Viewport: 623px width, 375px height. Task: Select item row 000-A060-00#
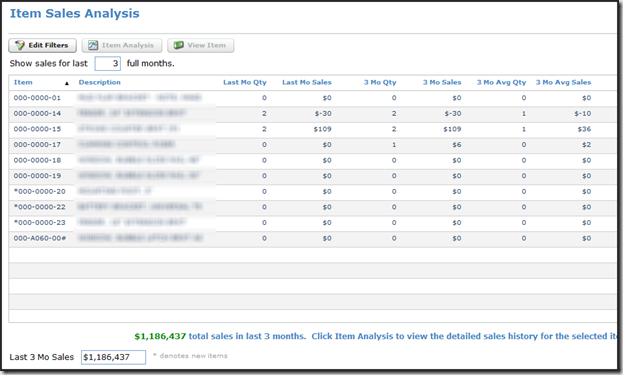pyautogui.click(x=313, y=238)
